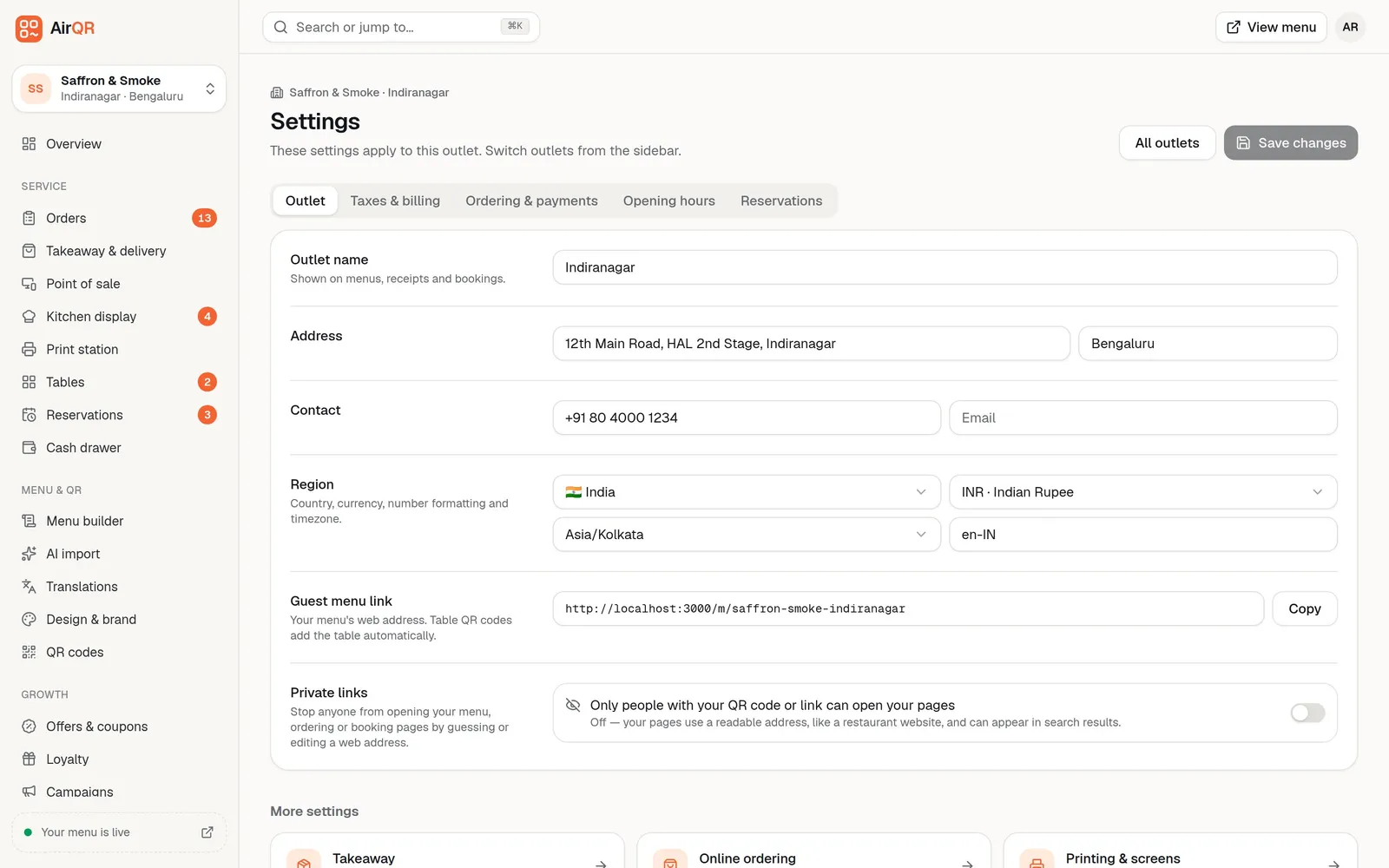
Task: Open the Takeaway settings card
Action: [x=447, y=852]
